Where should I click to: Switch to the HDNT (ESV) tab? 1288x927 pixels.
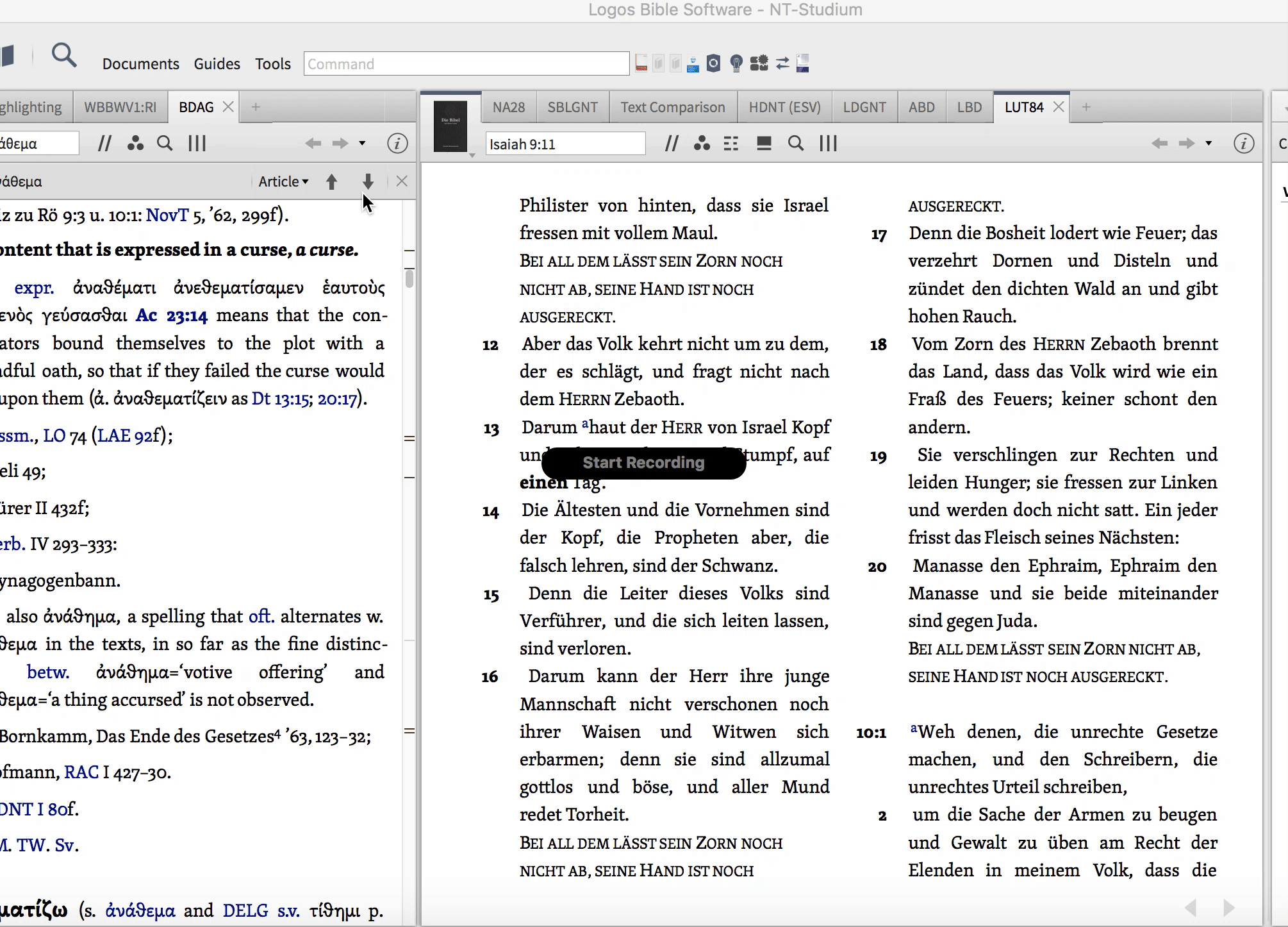point(785,107)
